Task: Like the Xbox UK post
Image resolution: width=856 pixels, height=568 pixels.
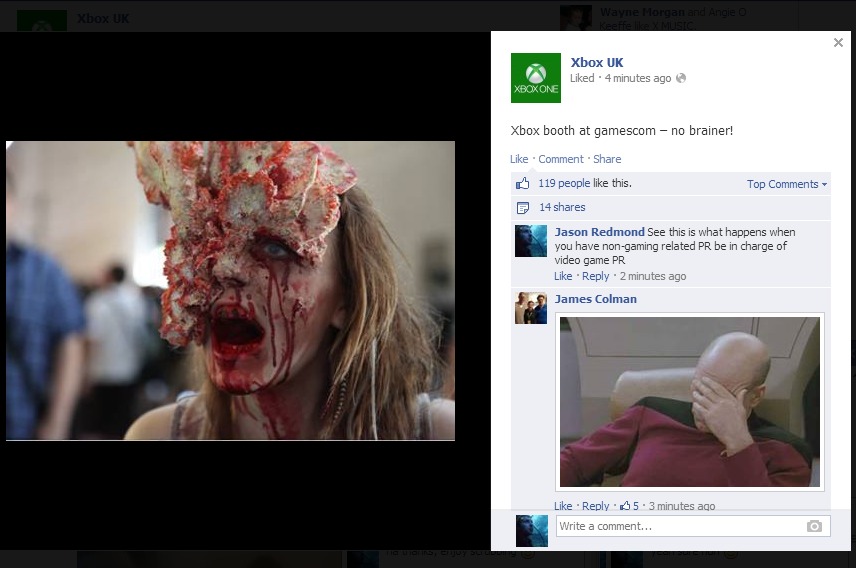Action: pyautogui.click(x=519, y=159)
